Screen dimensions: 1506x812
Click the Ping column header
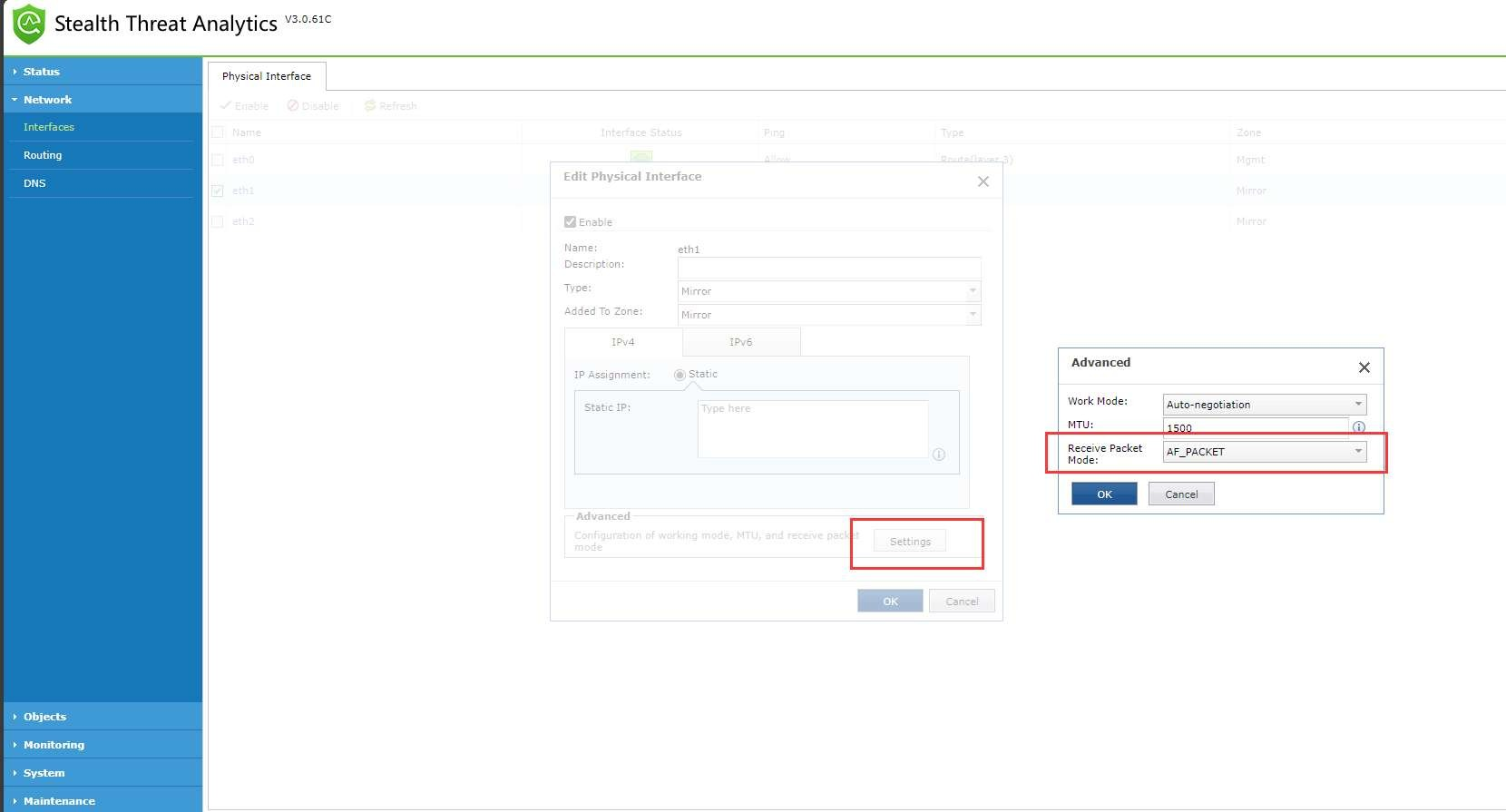(x=774, y=132)
